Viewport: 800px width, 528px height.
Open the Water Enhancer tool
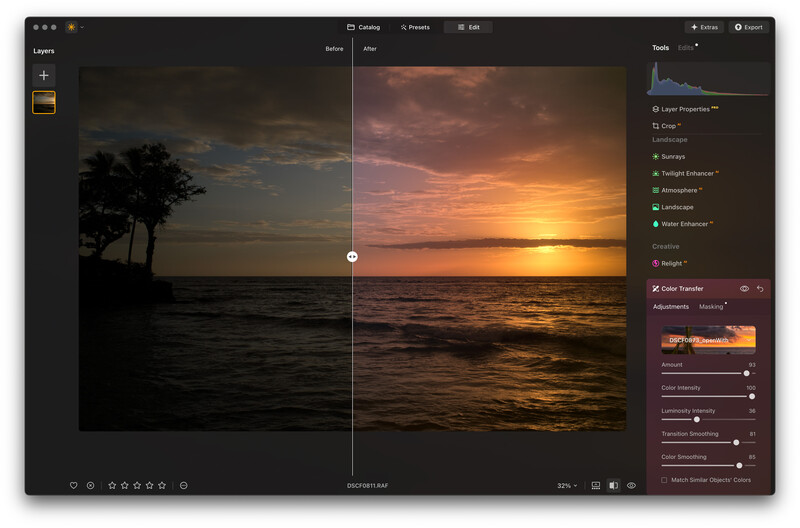pos(682,224)
